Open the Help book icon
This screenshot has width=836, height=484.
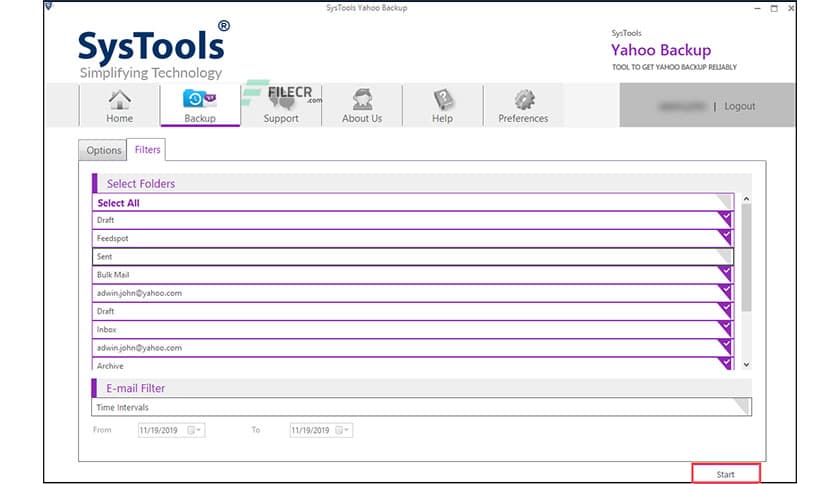click(x=443, y=100)
